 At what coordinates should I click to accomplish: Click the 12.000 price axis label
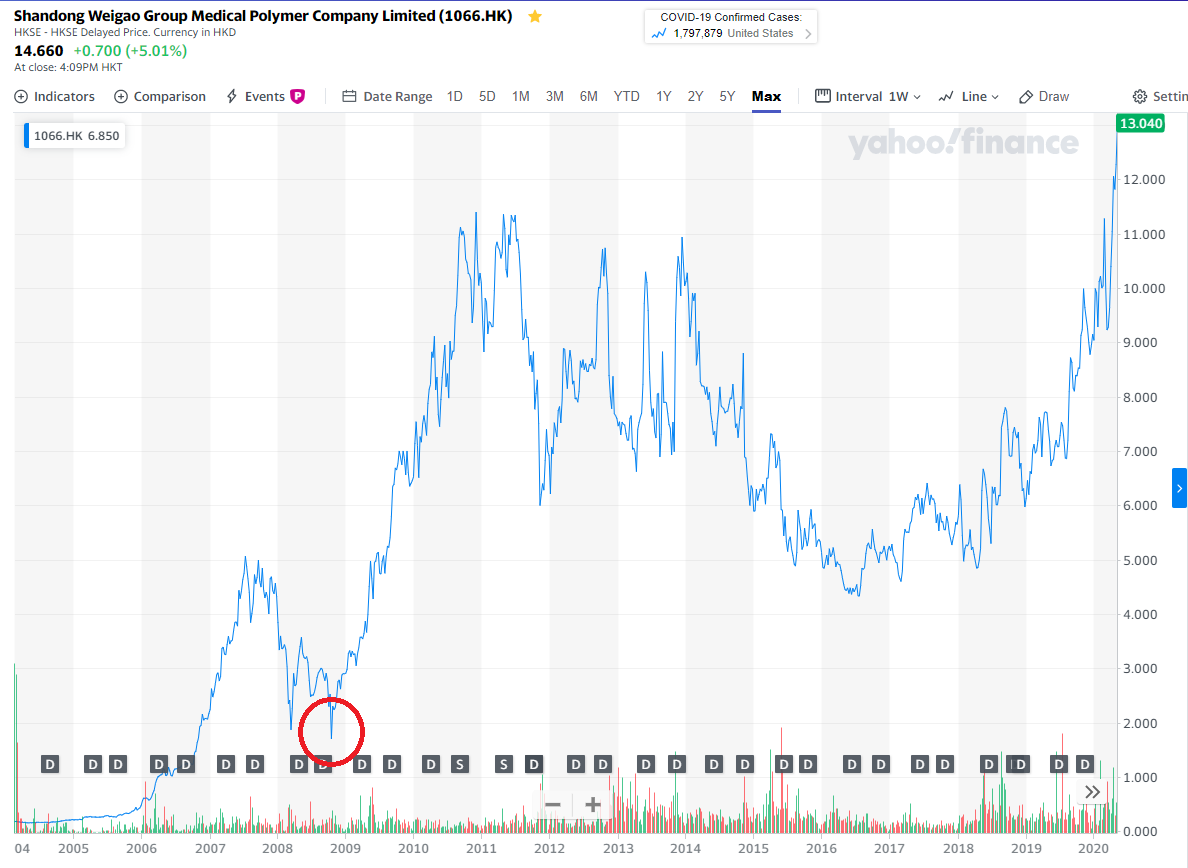[x=1144, y=180]
